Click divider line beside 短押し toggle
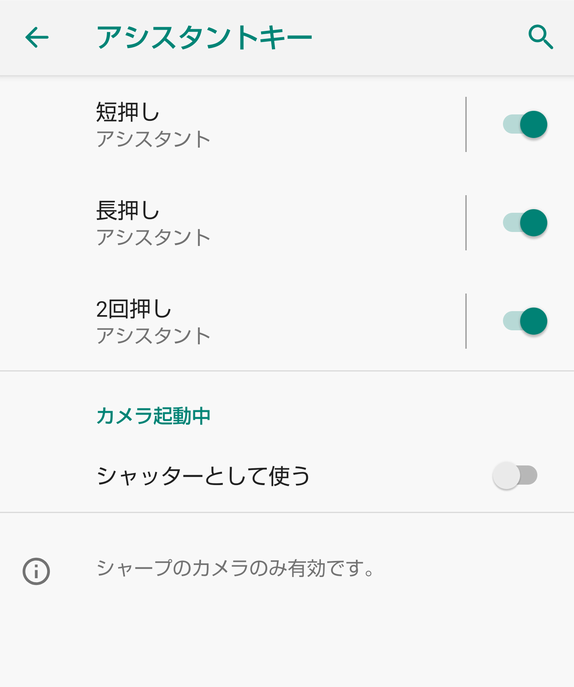The height and width of the screenshot is (687, 574). point(466,124)
